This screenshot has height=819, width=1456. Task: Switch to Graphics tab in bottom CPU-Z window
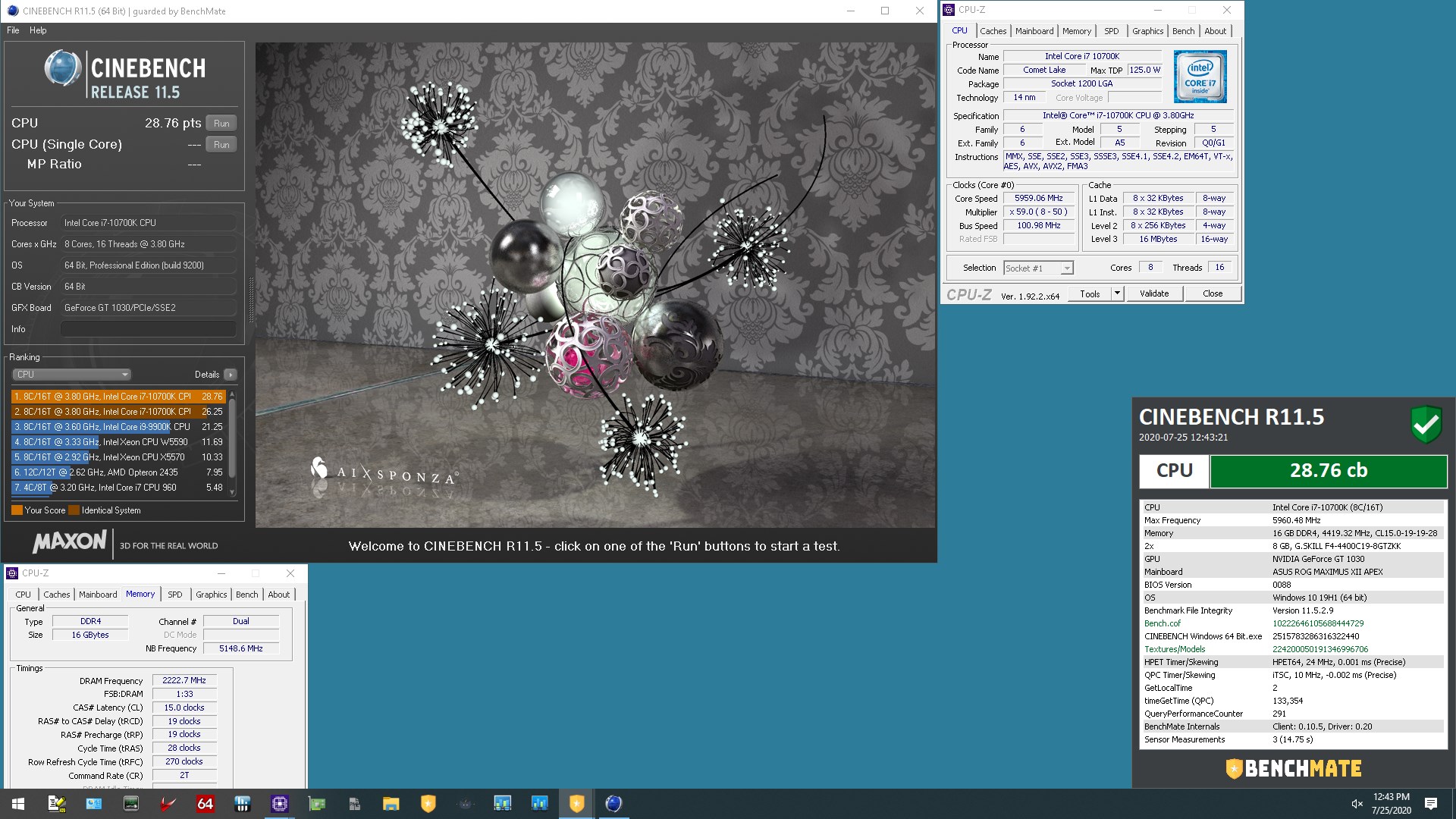(211, 595)
